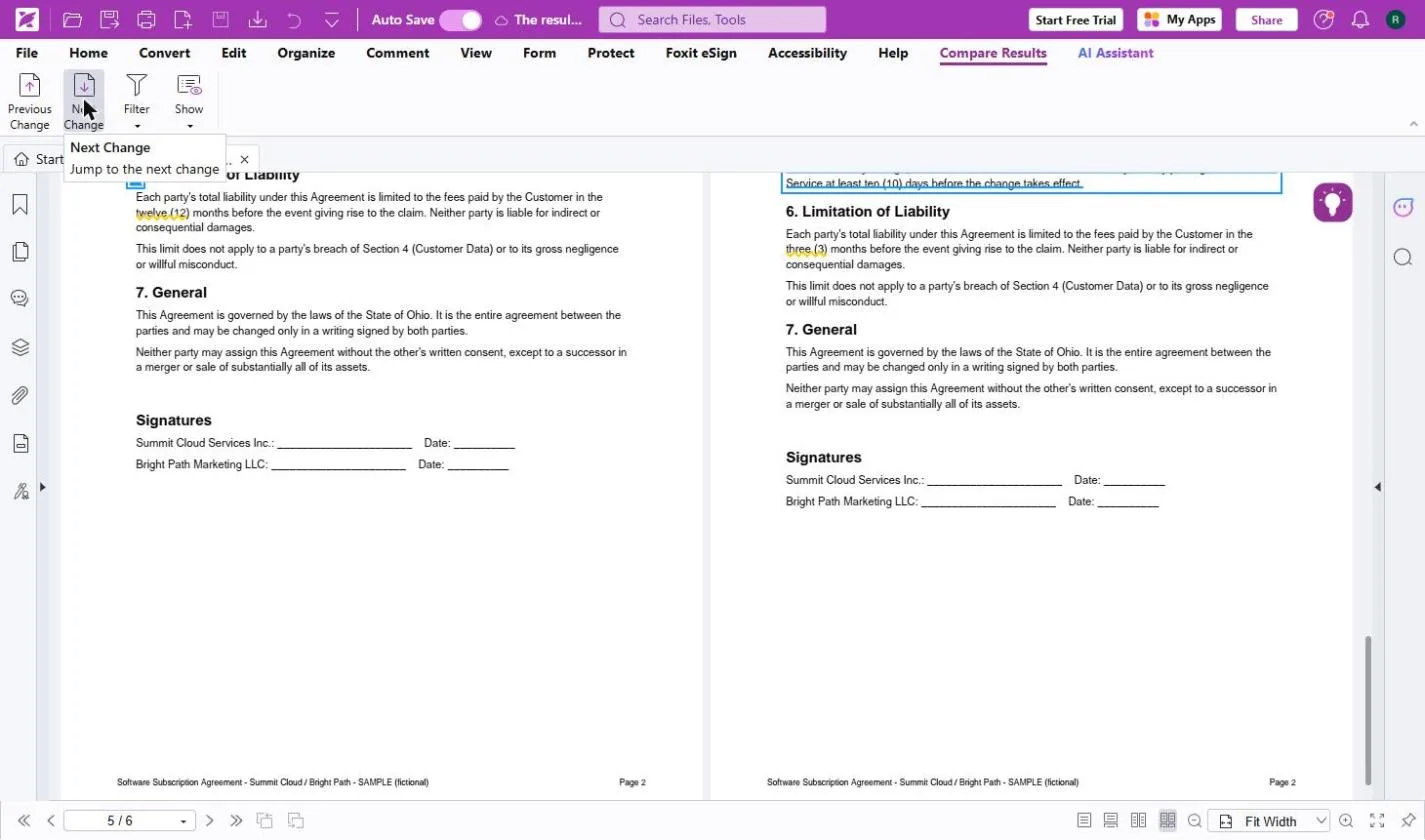Toggle the Auto Save switch
This screenshot has height=840, width=1425.
(x=460, y=20)
